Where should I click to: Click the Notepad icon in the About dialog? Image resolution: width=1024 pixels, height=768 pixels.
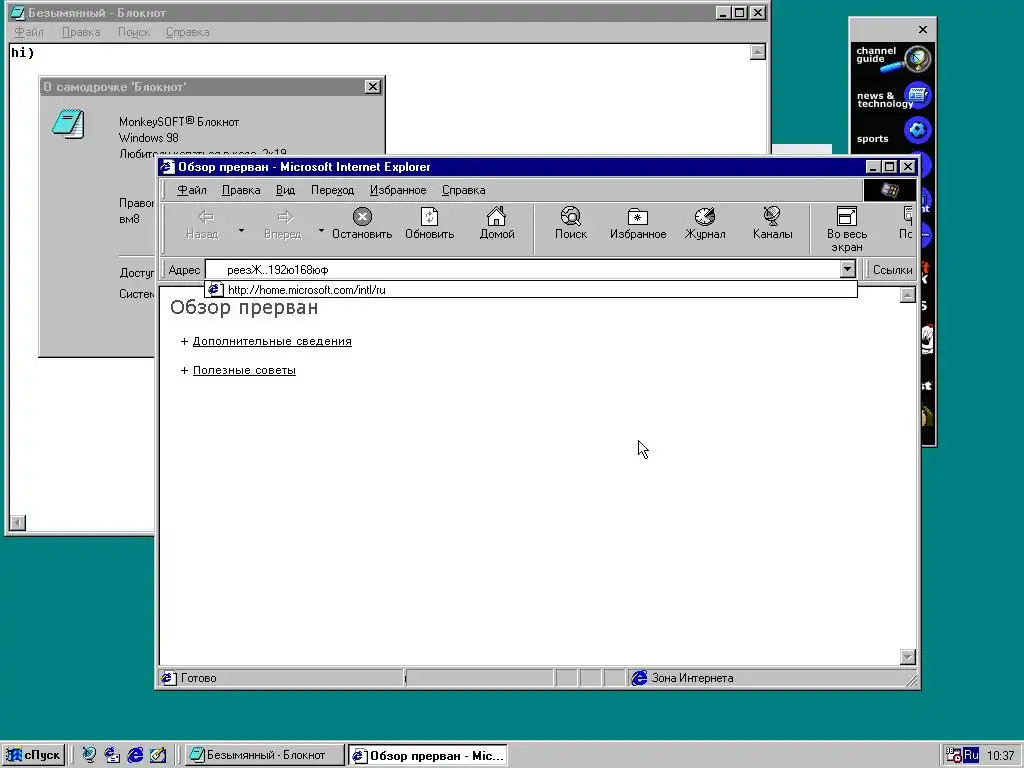pos(69,124)
